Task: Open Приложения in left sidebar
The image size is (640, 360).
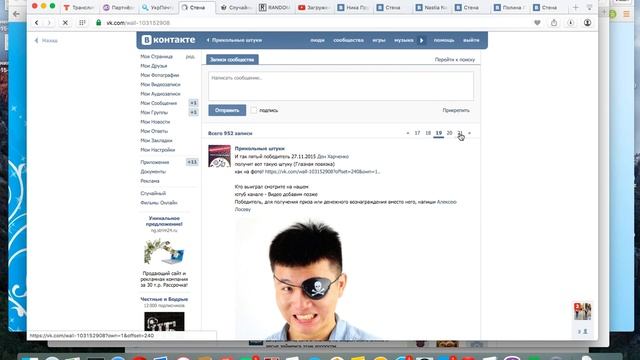Action: click(155, 162)
